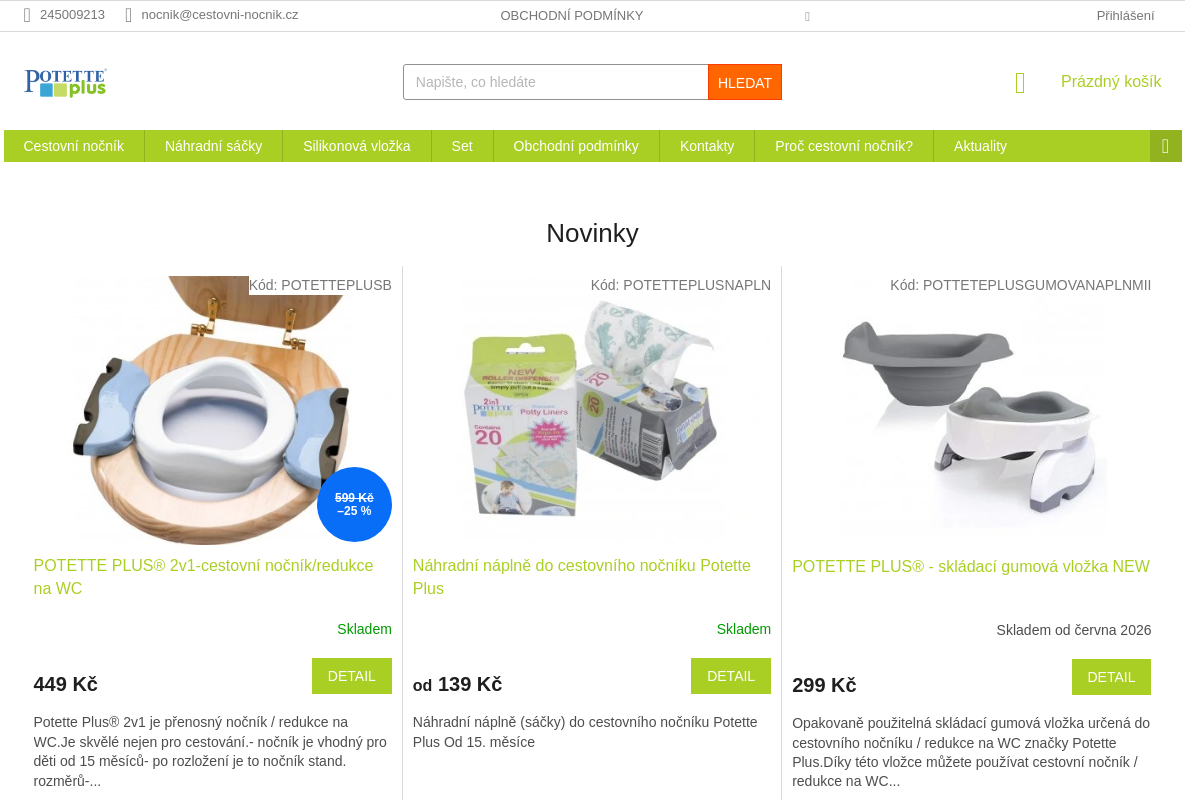Click the Přihlášení login link

coord(1125,15)
